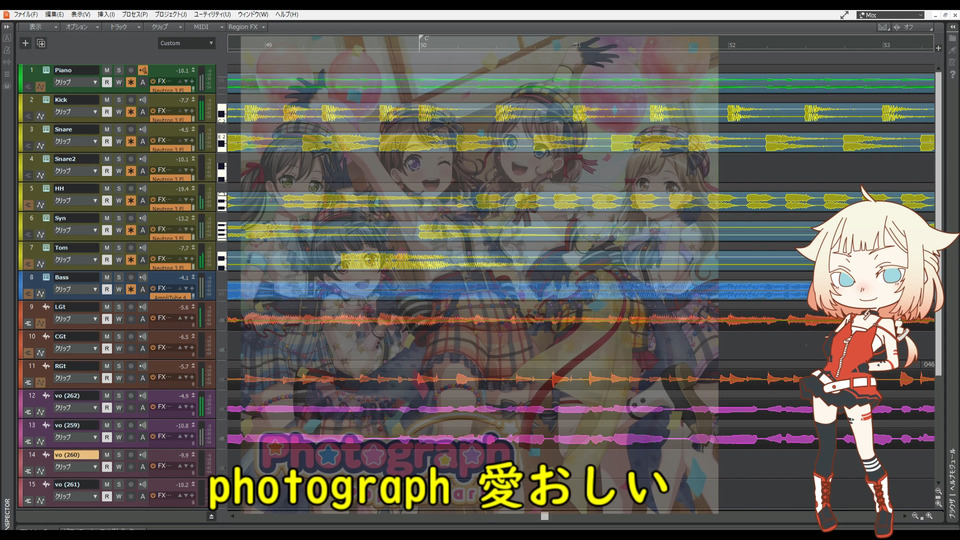
Task: Open the クリップ edit filter dropdown on Bass
Action: click(75, 289)
